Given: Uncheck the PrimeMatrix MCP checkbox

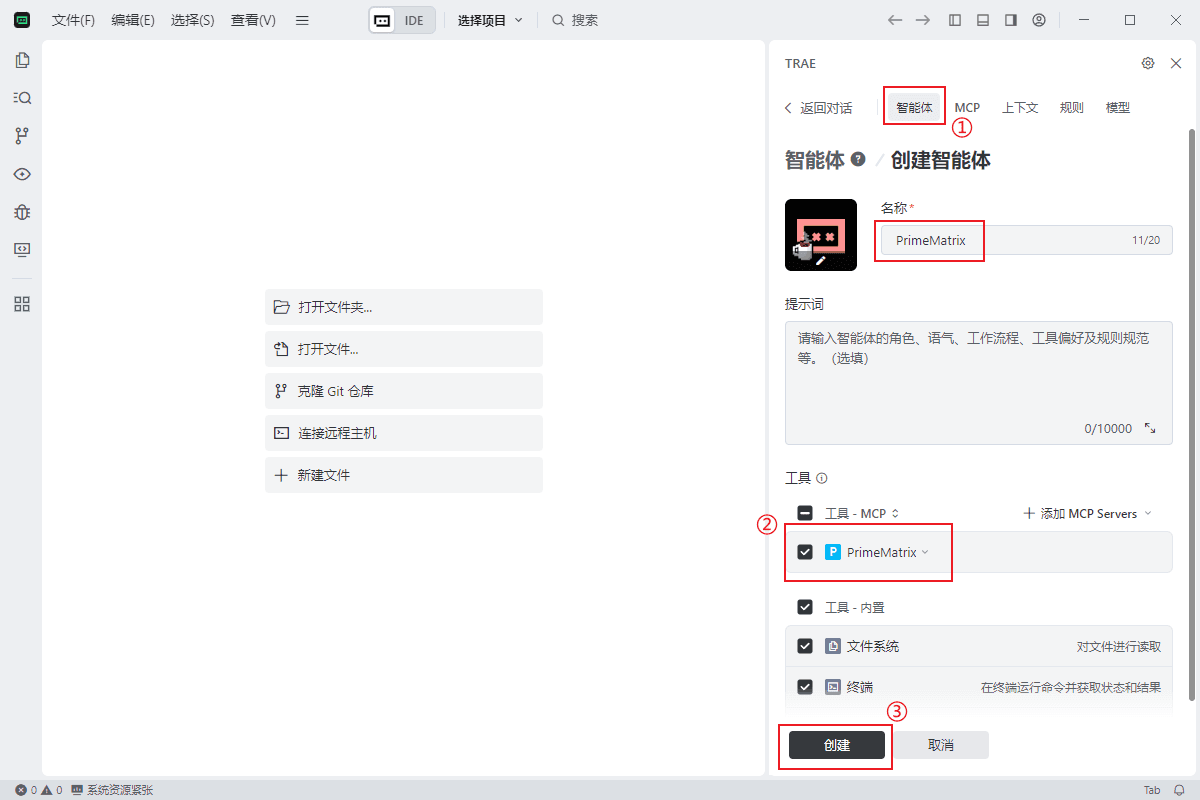Looking at the screenshot, I should click(805, 552).
